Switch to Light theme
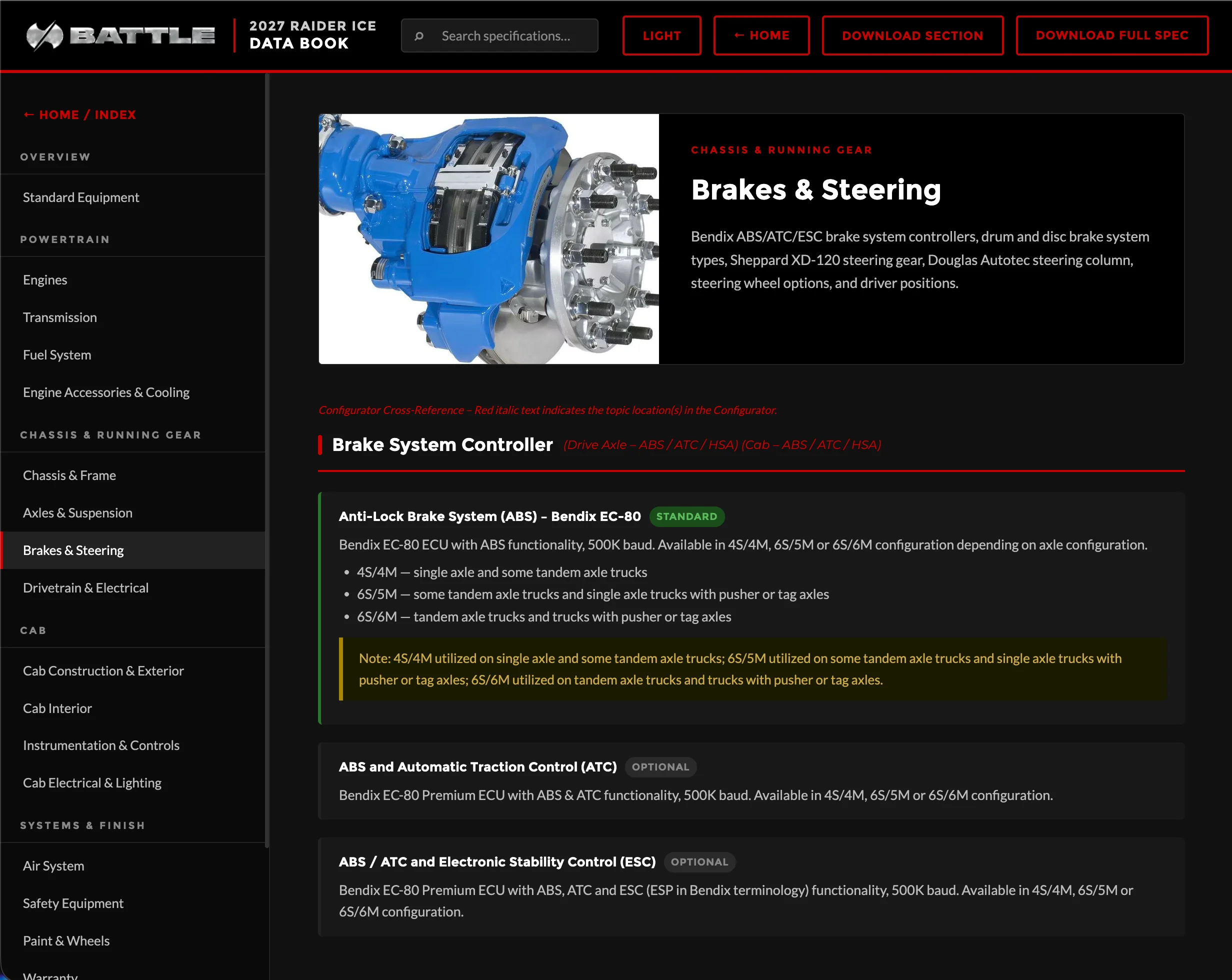 click(x=661, y=35)
